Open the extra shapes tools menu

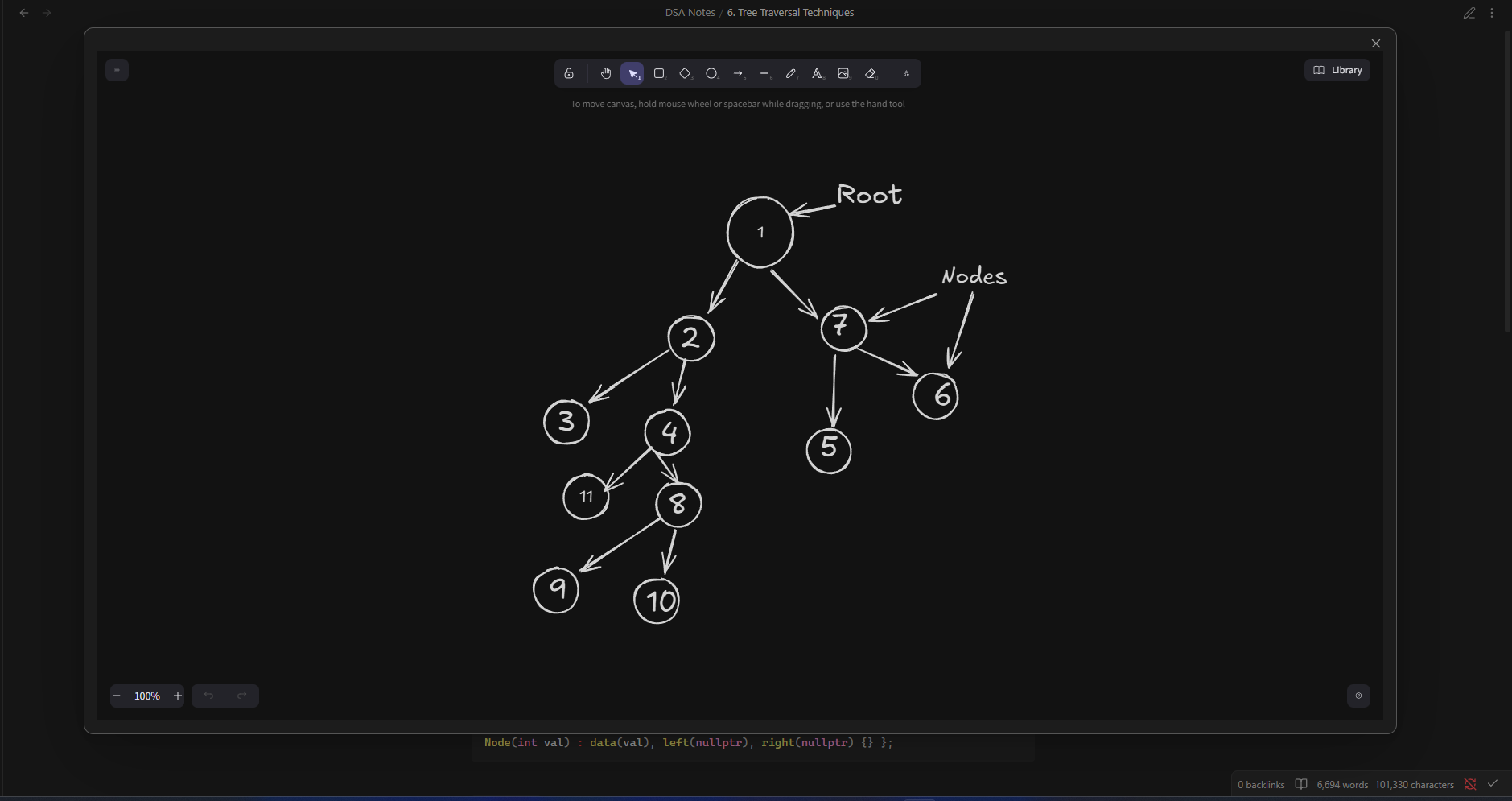pyautogui.click(x=906, y=73)
